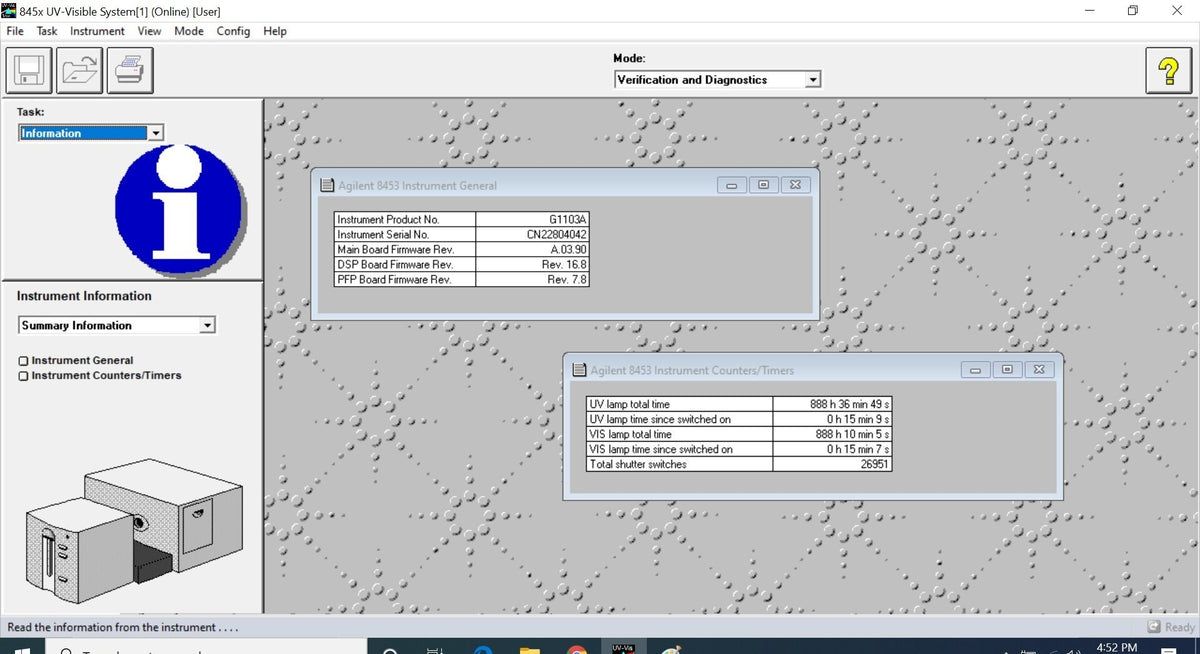Image resolution: width=1200 pixels, height=654 pixels.
Task: Click the Agilent 8453 Instrument General title bar
Action: pos(565,185)
